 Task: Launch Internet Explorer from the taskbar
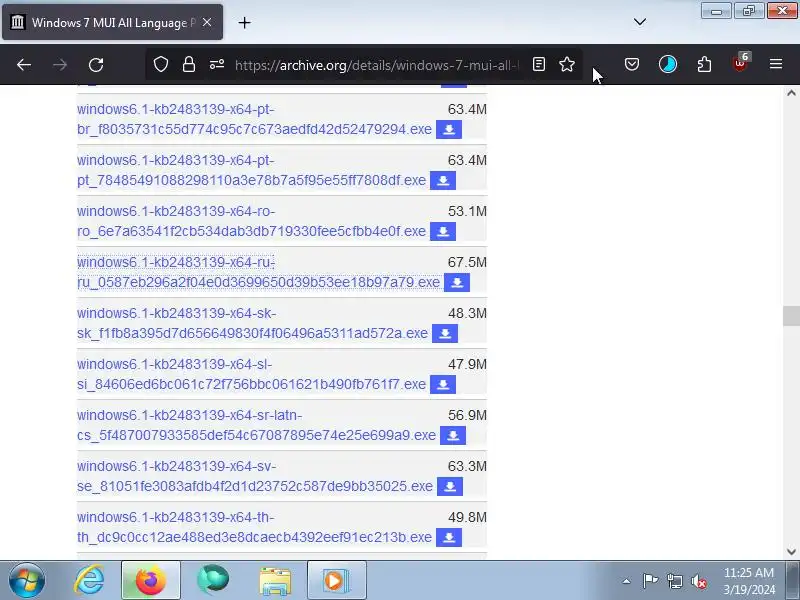[89, 581]
